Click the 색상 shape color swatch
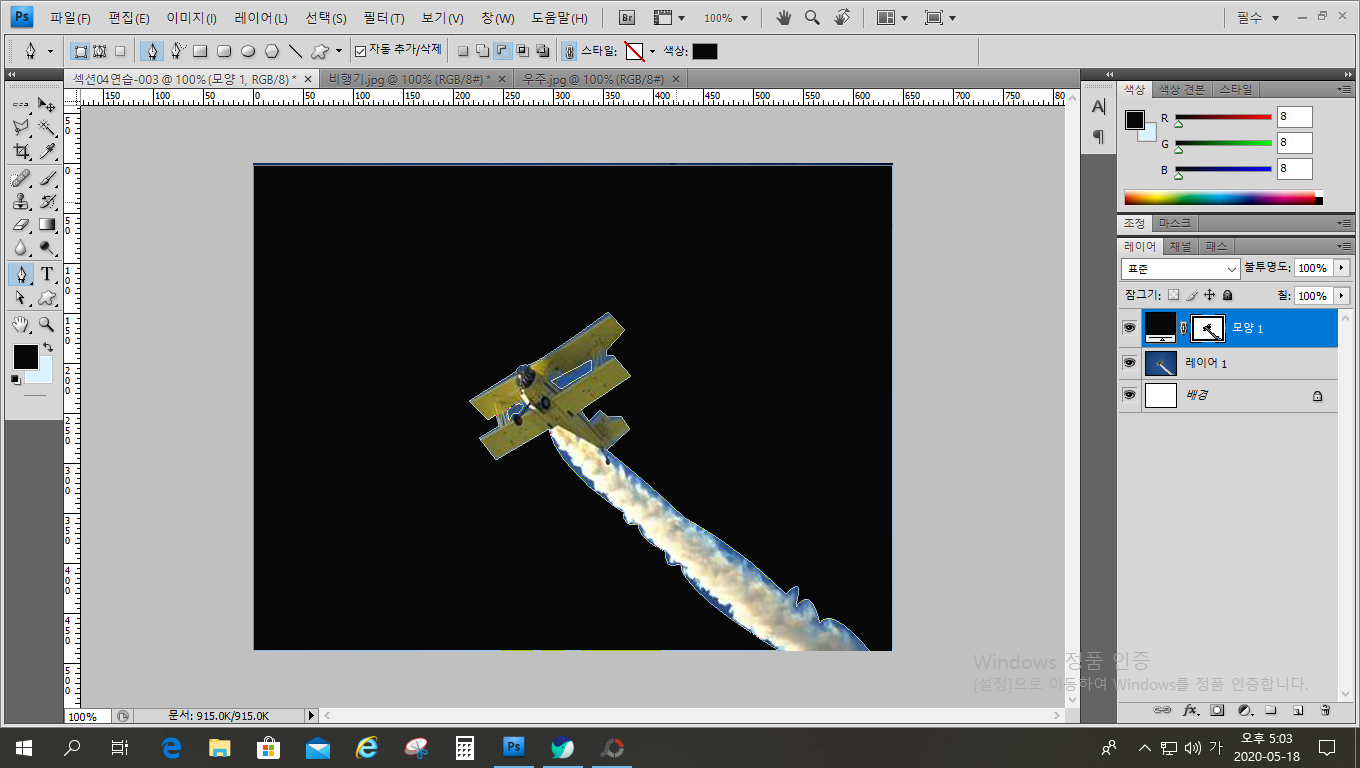The height and width of the screenshot is (768, 1360). coord(705,51)
